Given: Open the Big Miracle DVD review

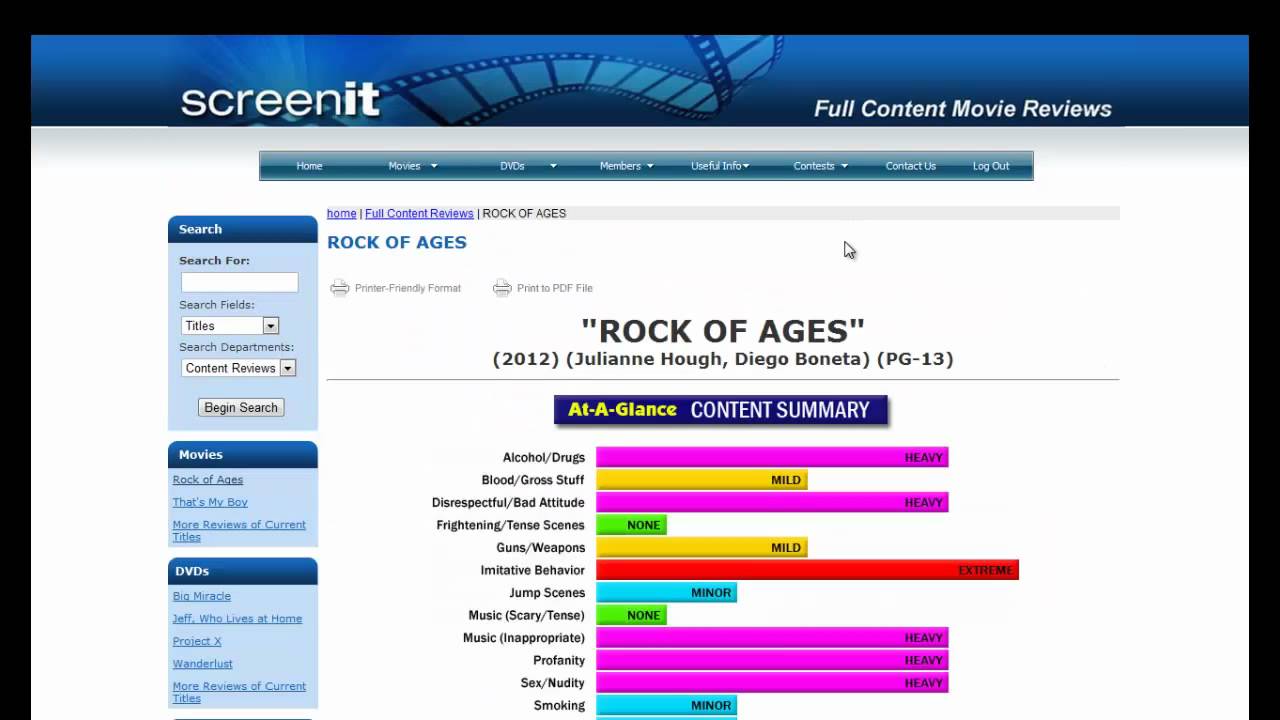Looking at the screenshot, I should (202, 596).
